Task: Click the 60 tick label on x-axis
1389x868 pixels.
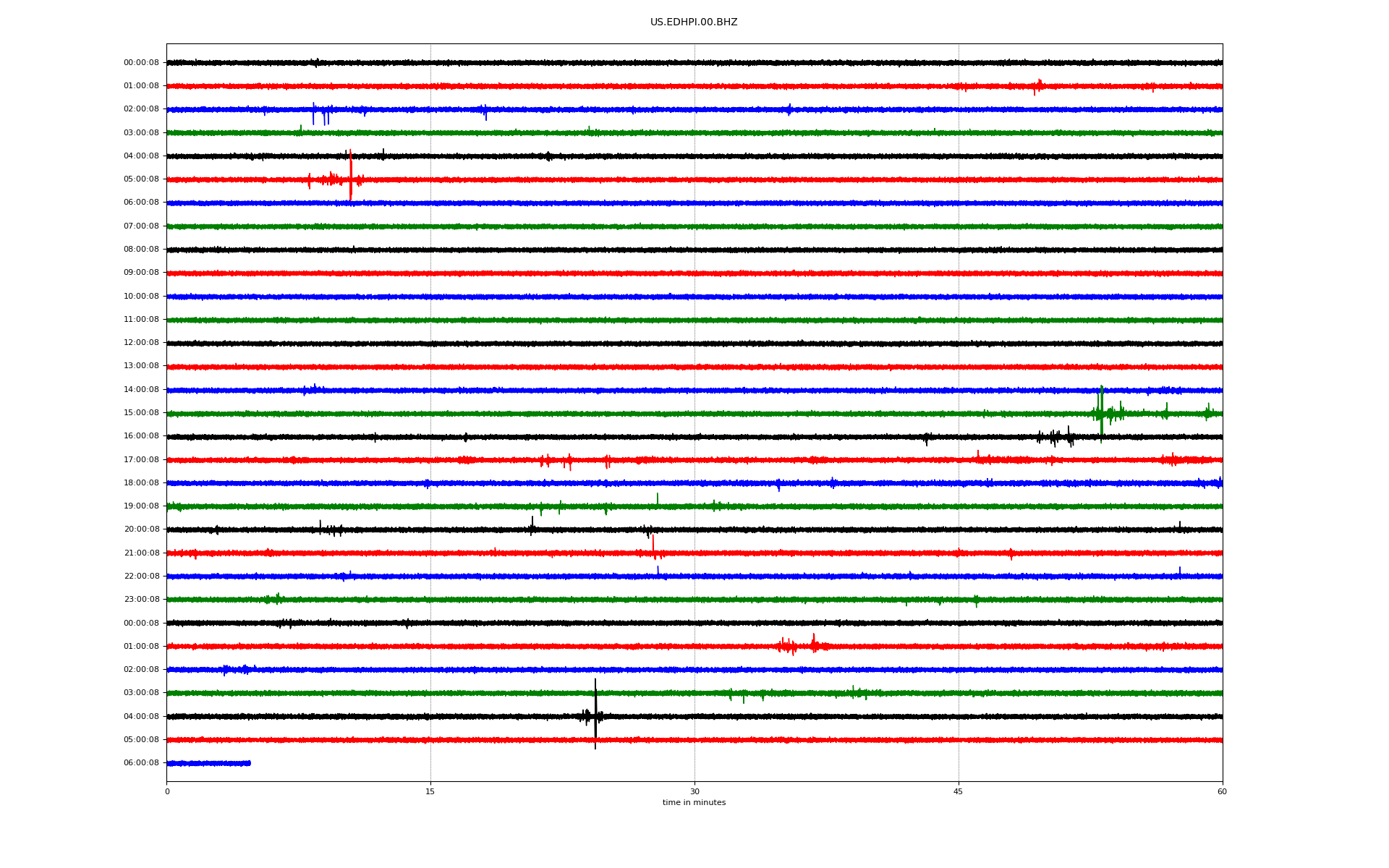Action: pos(1222,791)
